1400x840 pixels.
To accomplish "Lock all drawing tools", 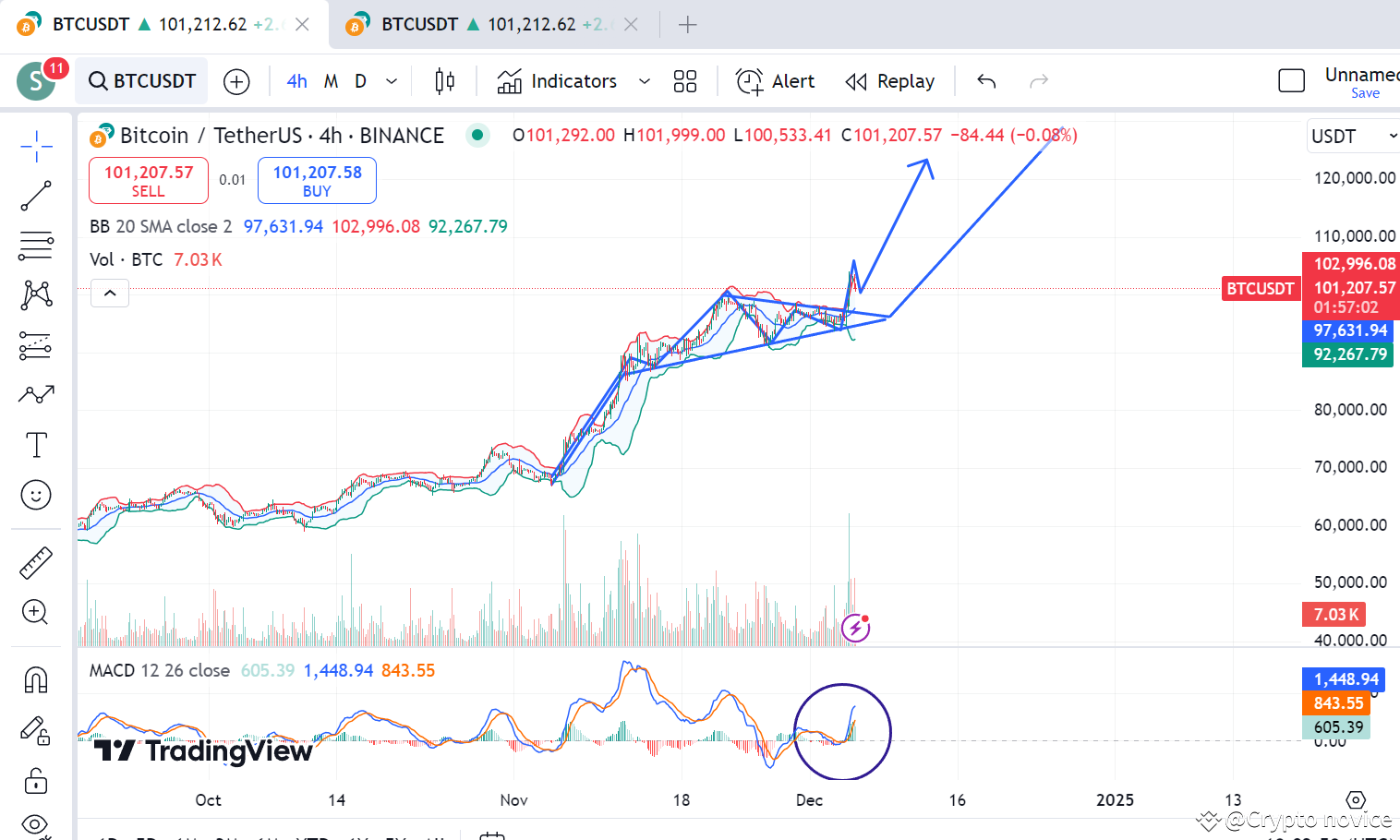I will click(36, 781).
